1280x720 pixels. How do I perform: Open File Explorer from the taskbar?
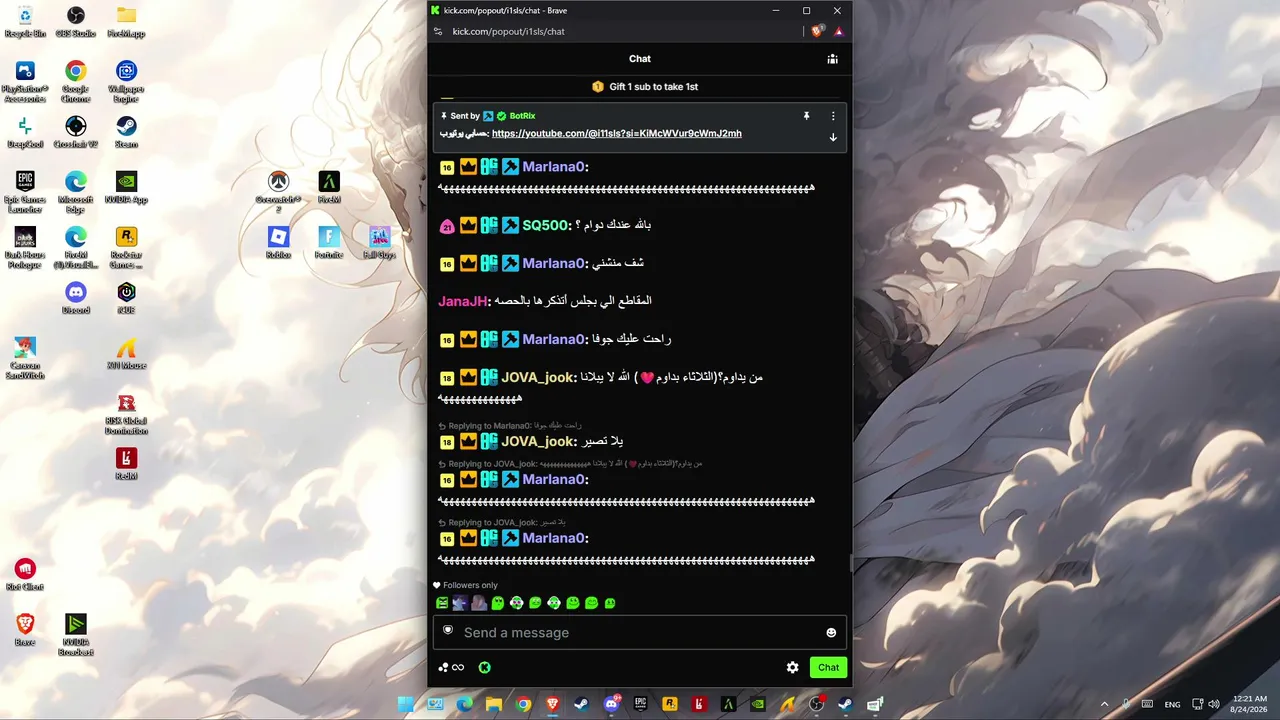[493, 705]
